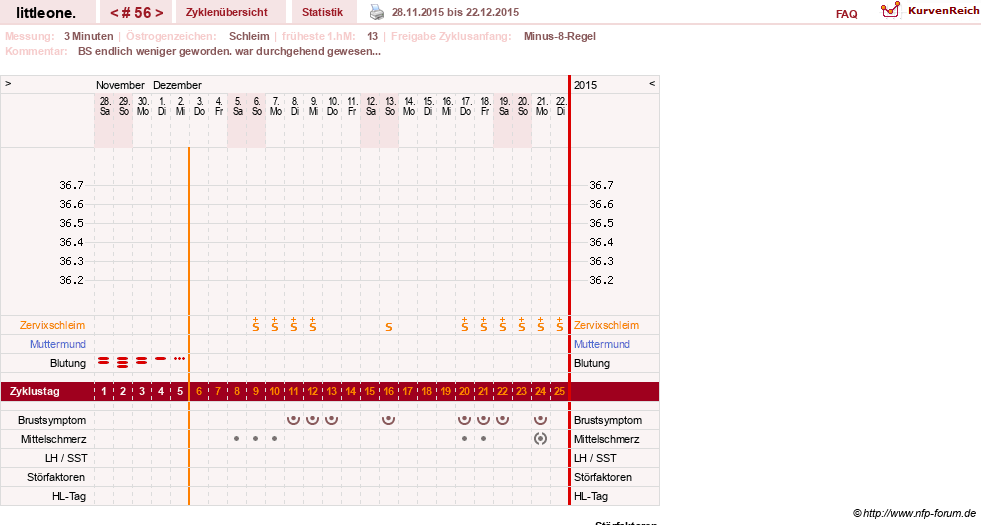Click the Zyklustag row label

click(x=34, y=392)
